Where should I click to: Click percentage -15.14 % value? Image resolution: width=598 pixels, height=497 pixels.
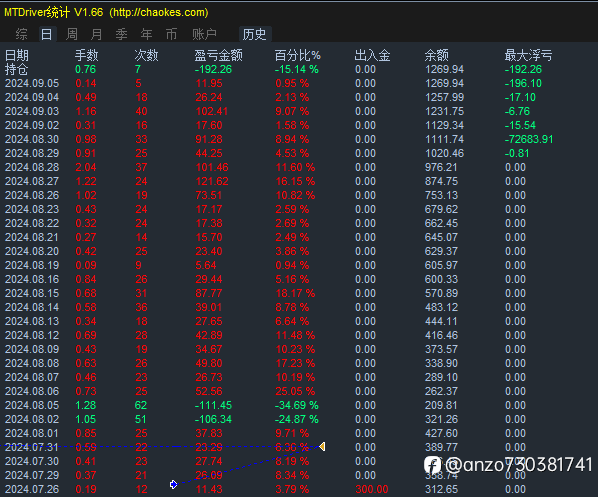(297, 69)
